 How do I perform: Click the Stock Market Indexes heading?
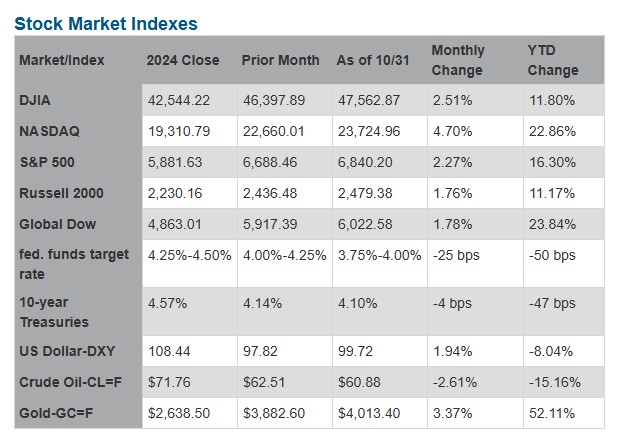pos(106,24)
